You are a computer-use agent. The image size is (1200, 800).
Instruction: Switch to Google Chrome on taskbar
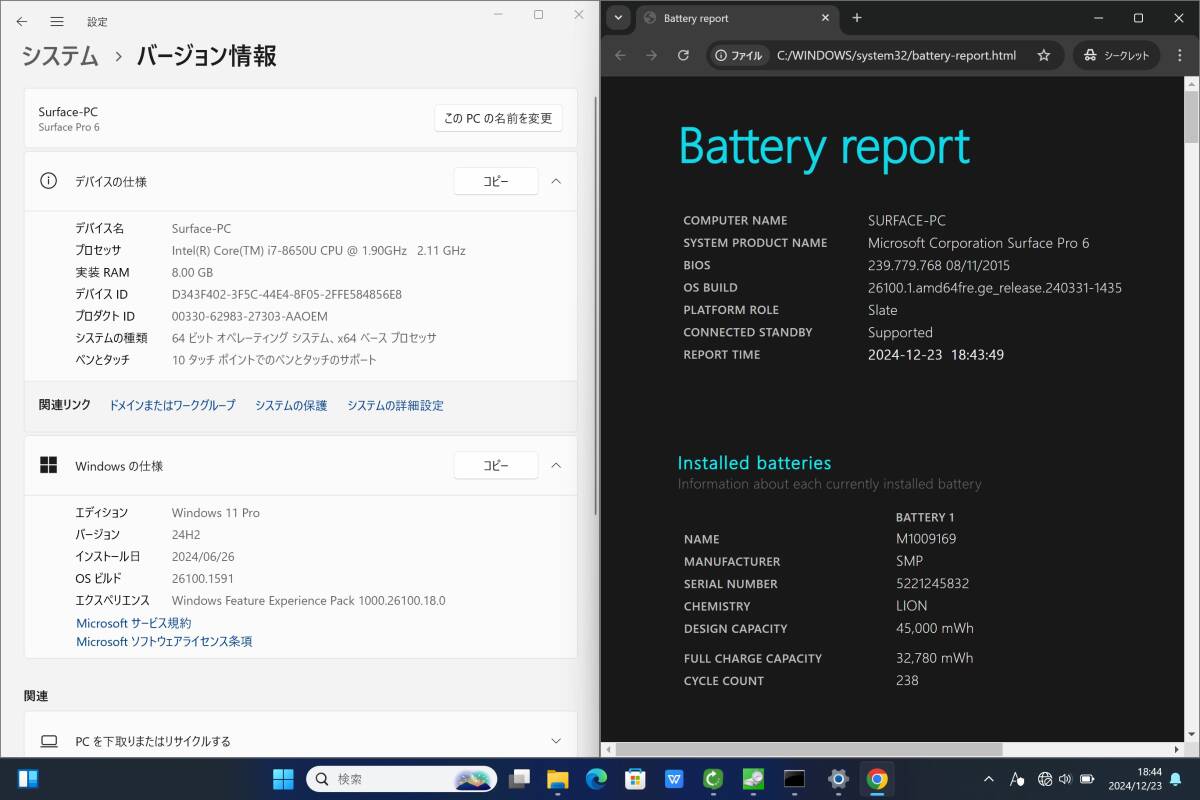[x=877, y=778]
